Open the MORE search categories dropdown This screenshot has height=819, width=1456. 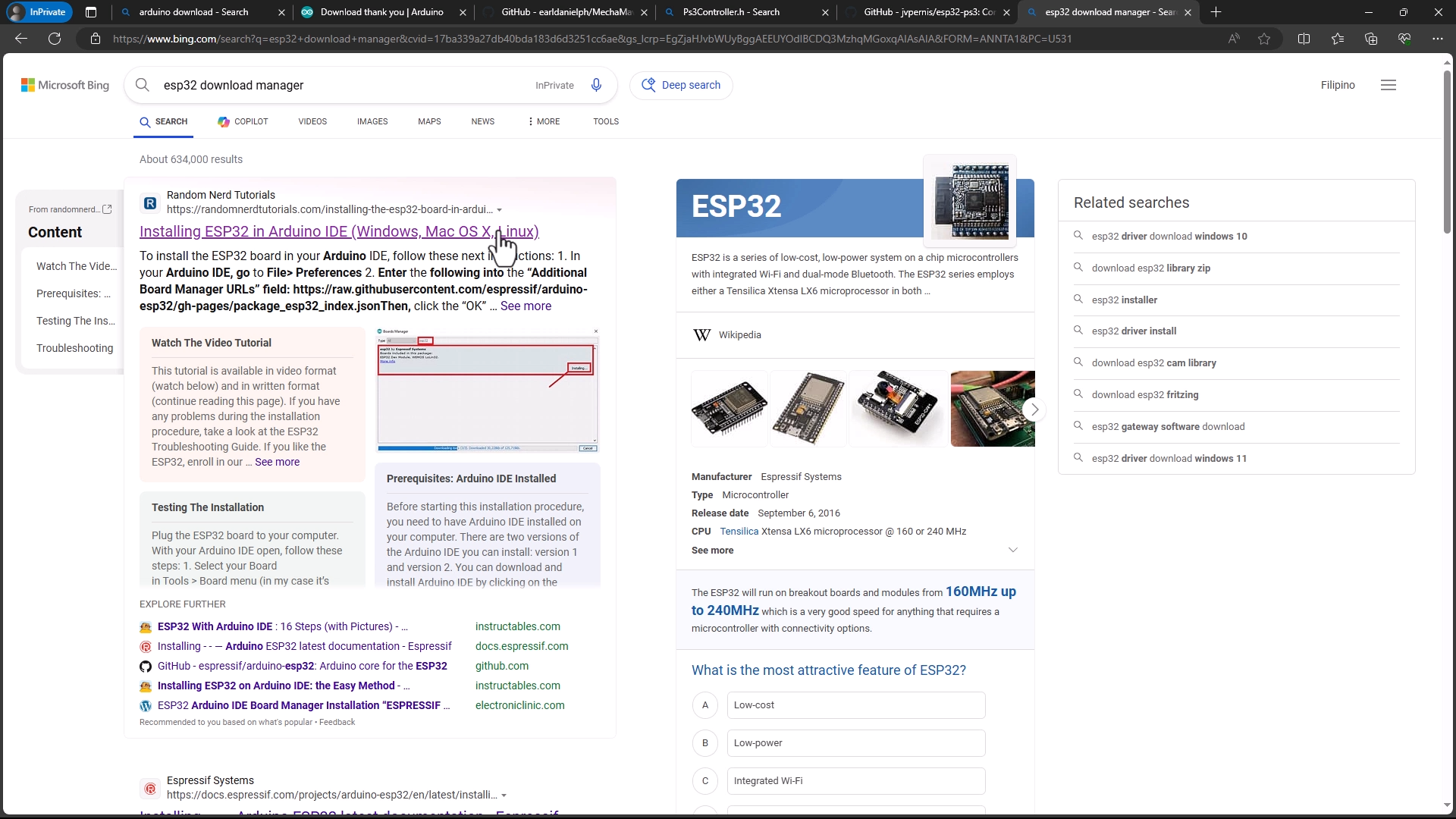coord(544,121)
